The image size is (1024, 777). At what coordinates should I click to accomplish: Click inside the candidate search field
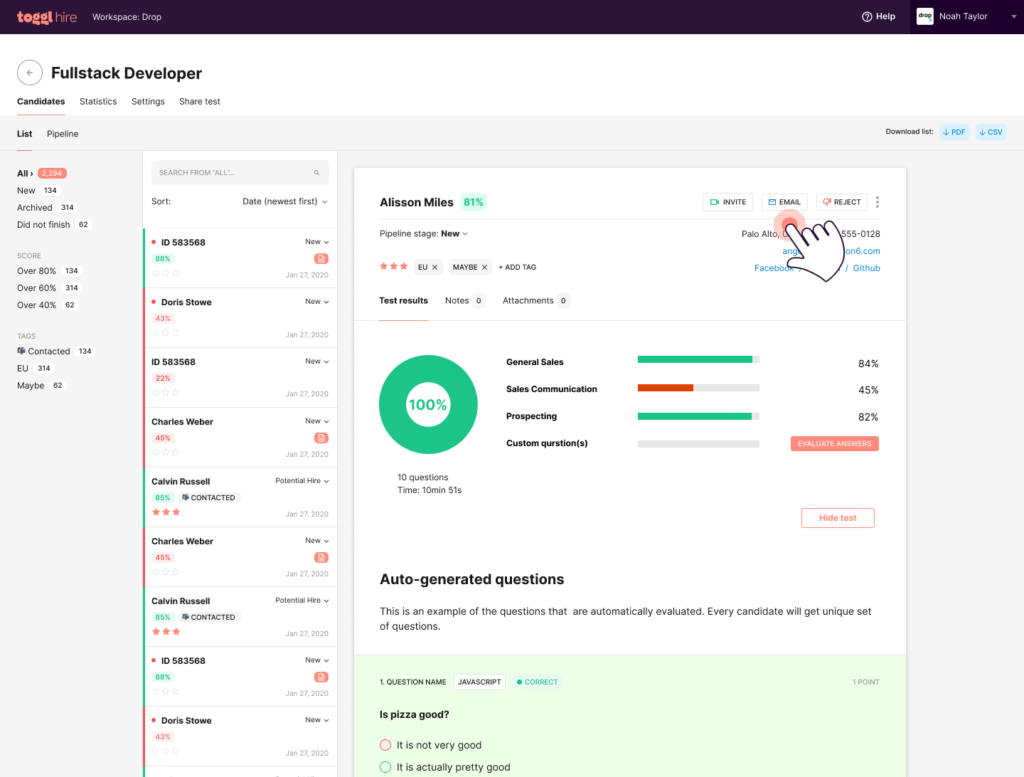tap(230, 173)
